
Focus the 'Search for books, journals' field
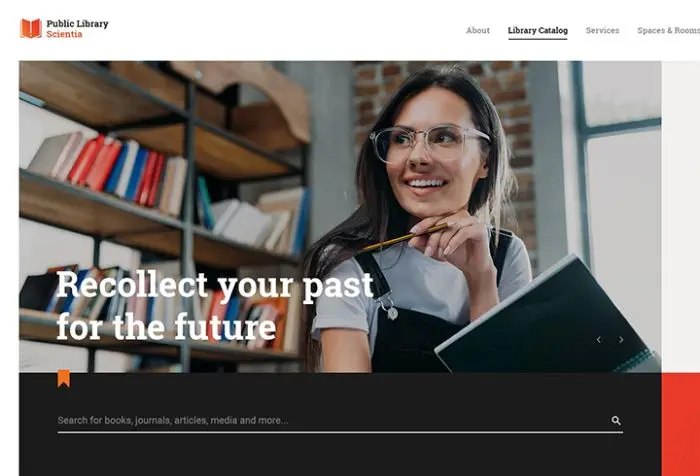coord(333,420)
